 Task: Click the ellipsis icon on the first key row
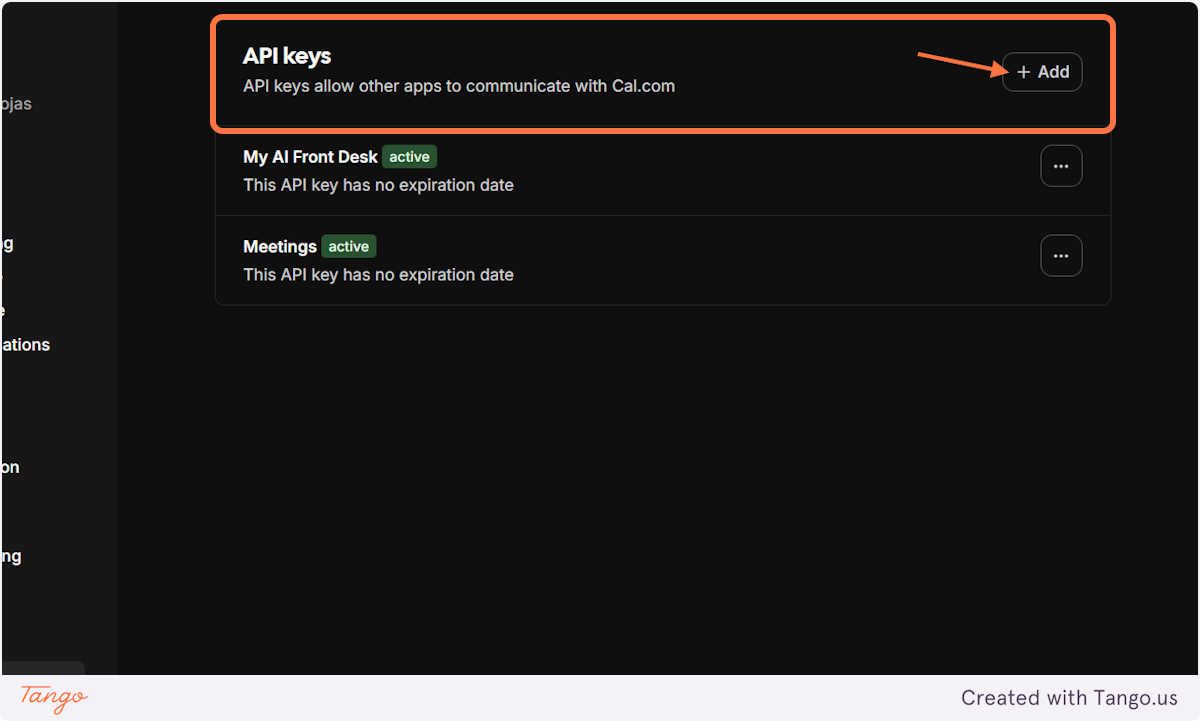point(1061,165)
